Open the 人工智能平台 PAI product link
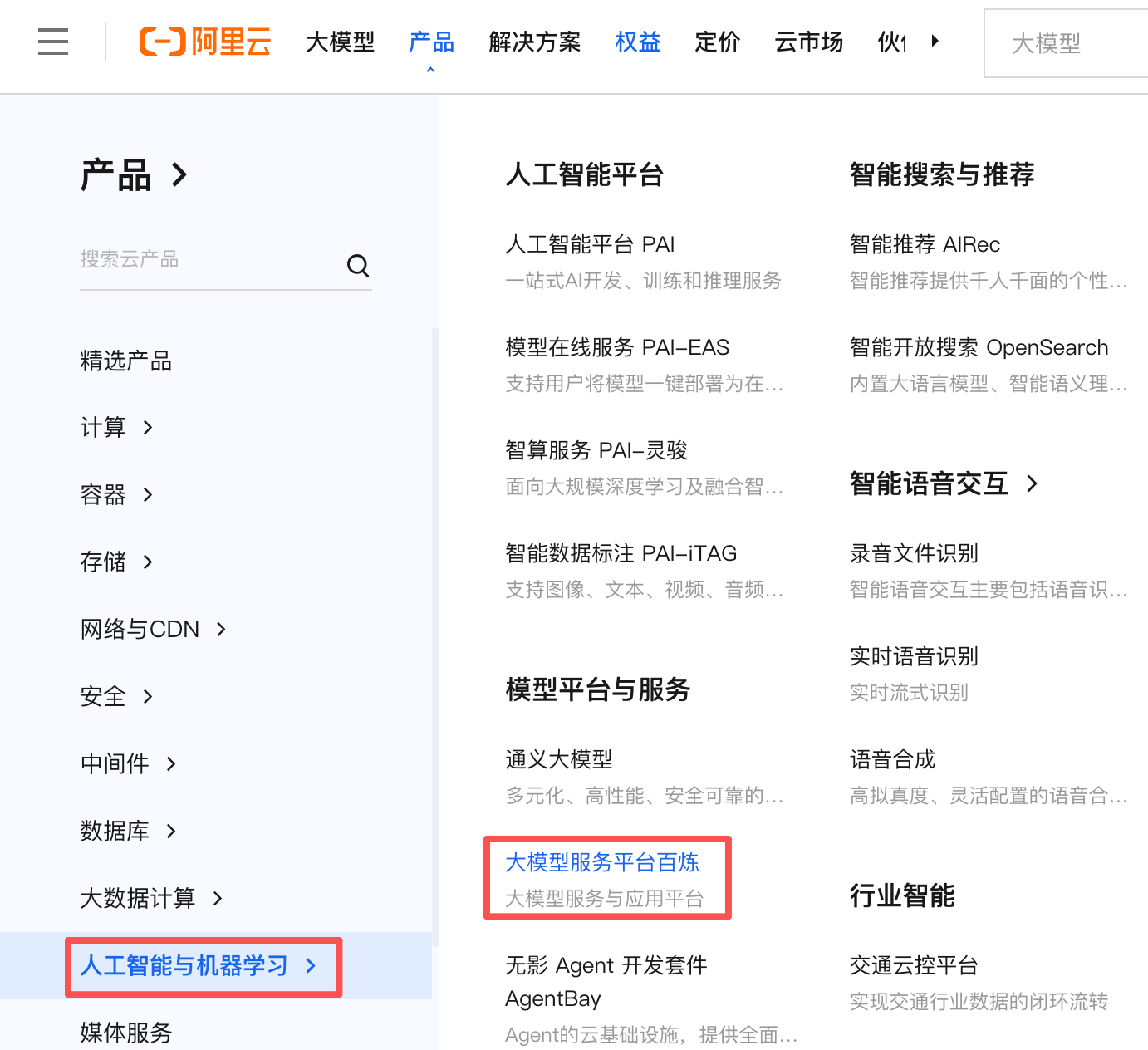This screenshot has width=1148, height=1050. click(x=590, y=244)
